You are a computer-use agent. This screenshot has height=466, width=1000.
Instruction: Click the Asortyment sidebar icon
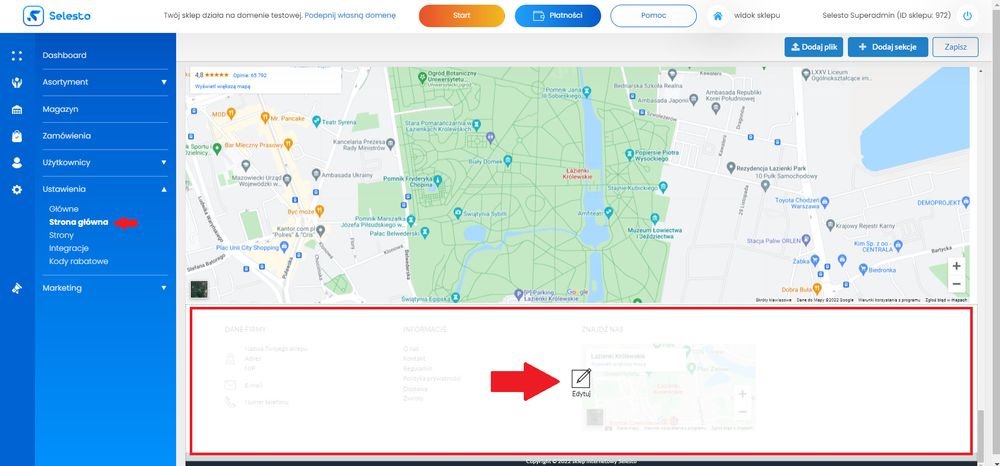[x=17, y=82]
